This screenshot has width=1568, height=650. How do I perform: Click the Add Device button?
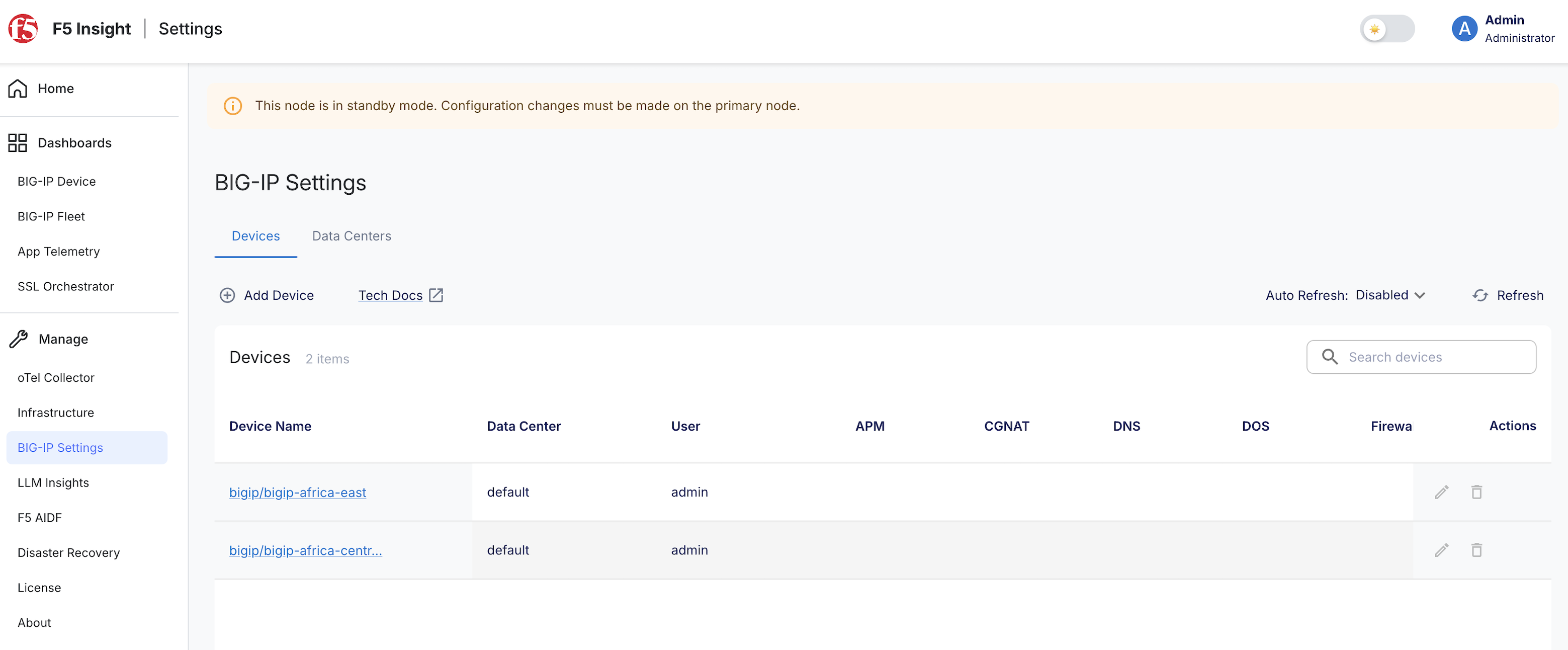(x=267, y=295)
